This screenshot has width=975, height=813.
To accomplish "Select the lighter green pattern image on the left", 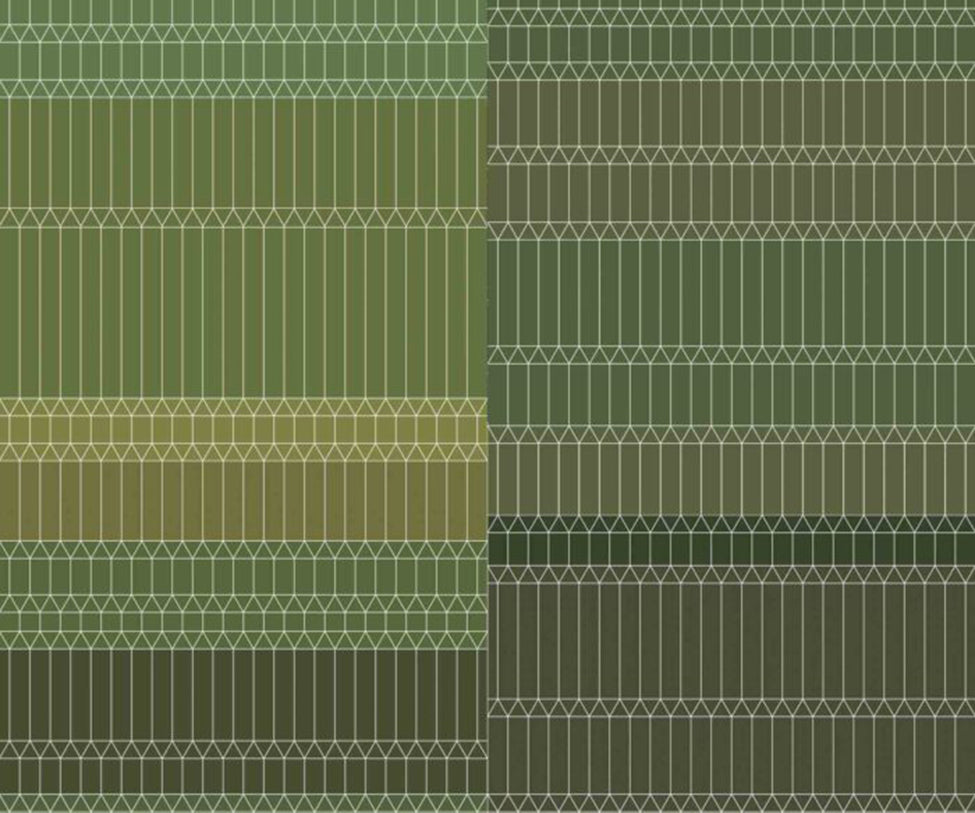I will pyautogui.click(x=243, y=406).
